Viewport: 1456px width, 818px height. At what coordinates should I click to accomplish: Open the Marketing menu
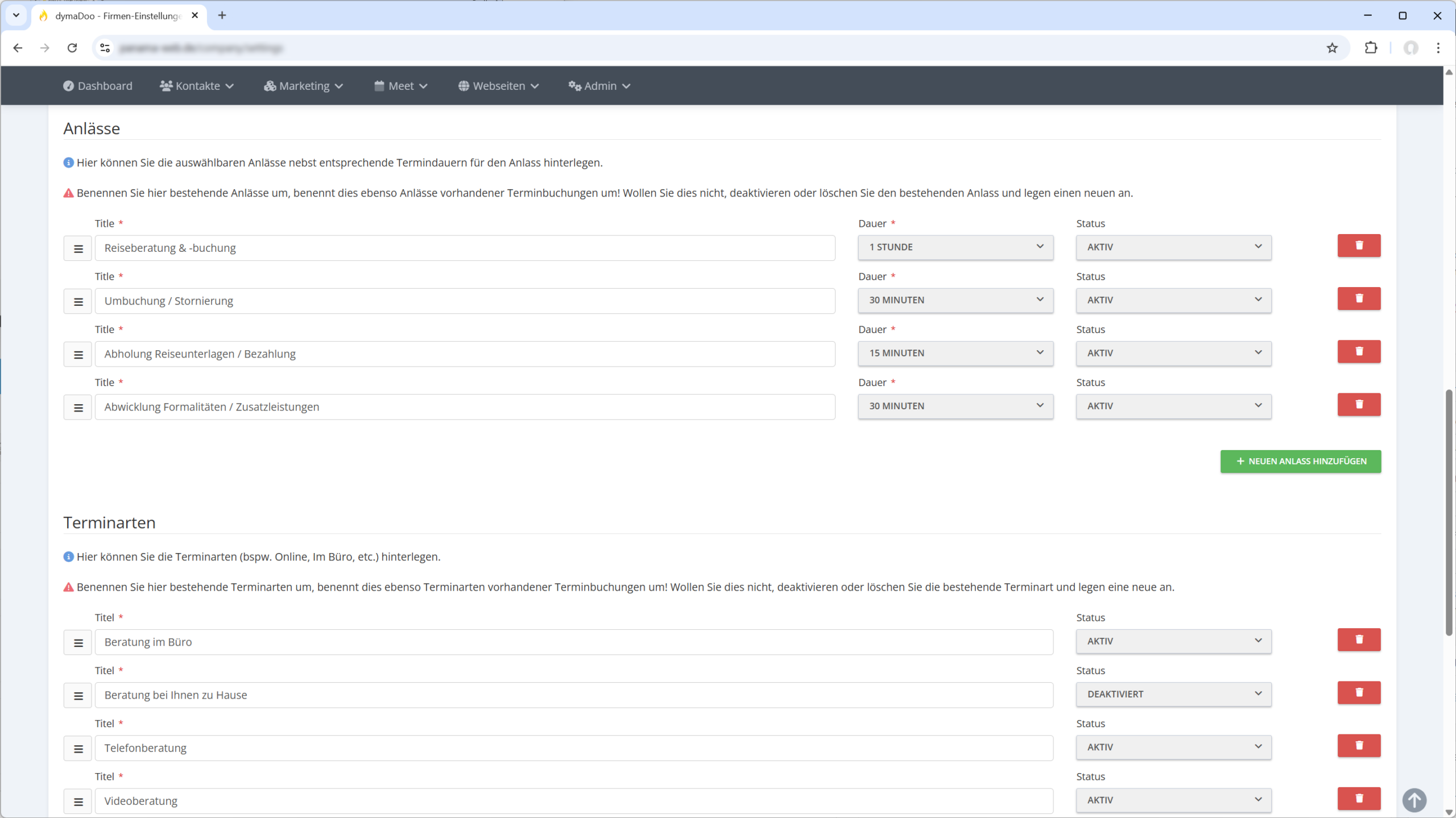point(304,86)
